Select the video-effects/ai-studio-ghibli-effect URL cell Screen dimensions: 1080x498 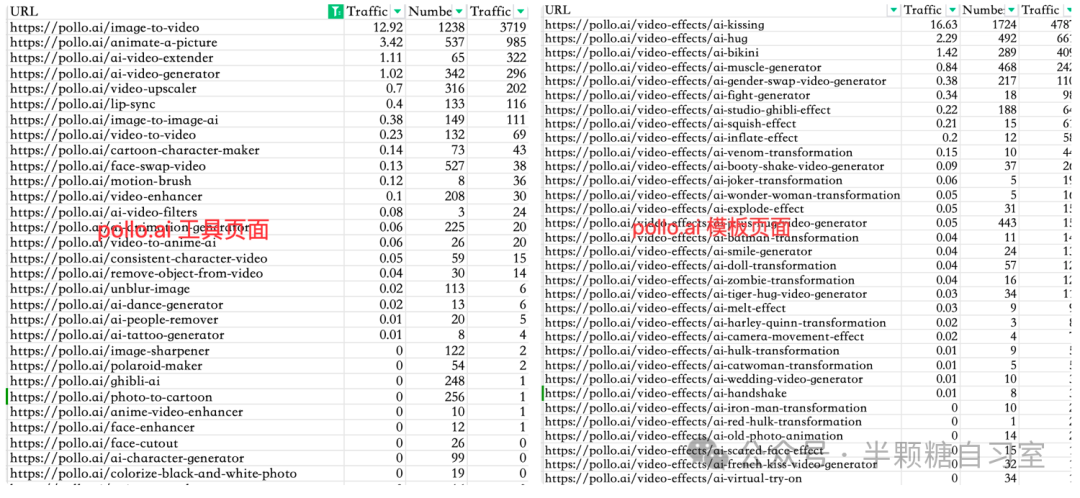[x=722, y=110]
